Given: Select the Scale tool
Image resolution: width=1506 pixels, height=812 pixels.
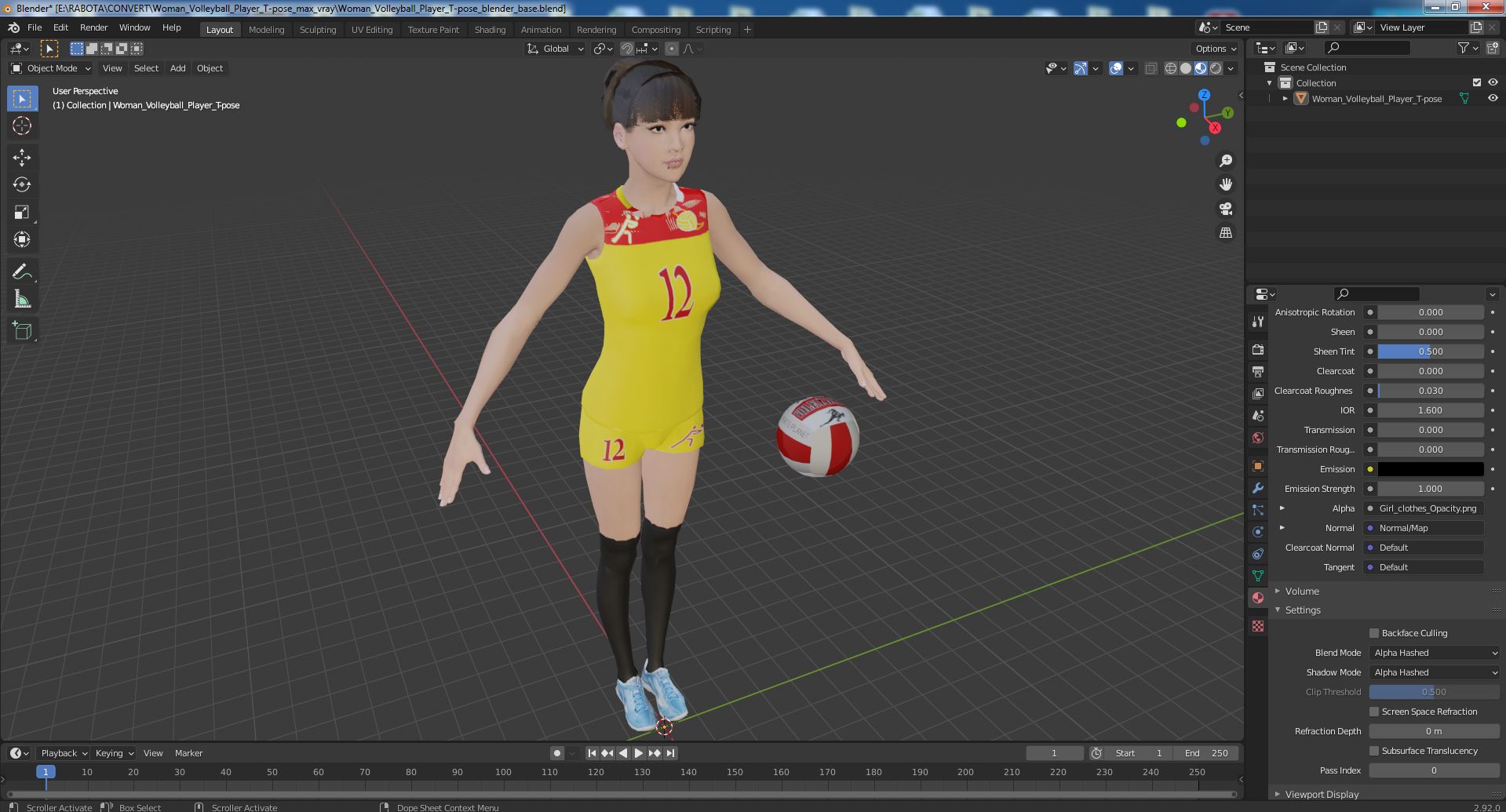Looking at the screenshot, I should [22, 213].
